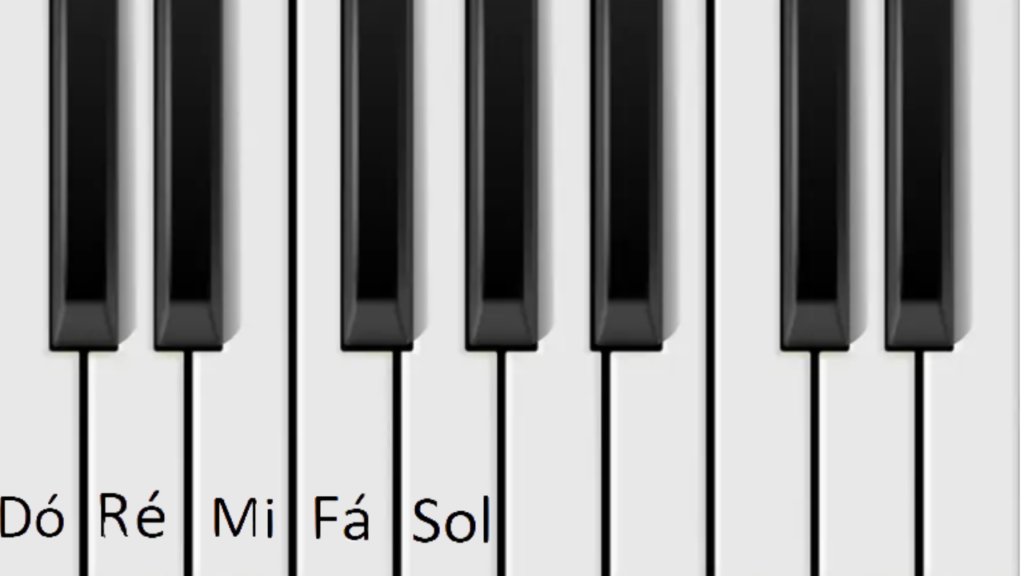This screenshot has width=1024, height=576.
Task: Play the rightmost black key
Action: click(920, 173)
